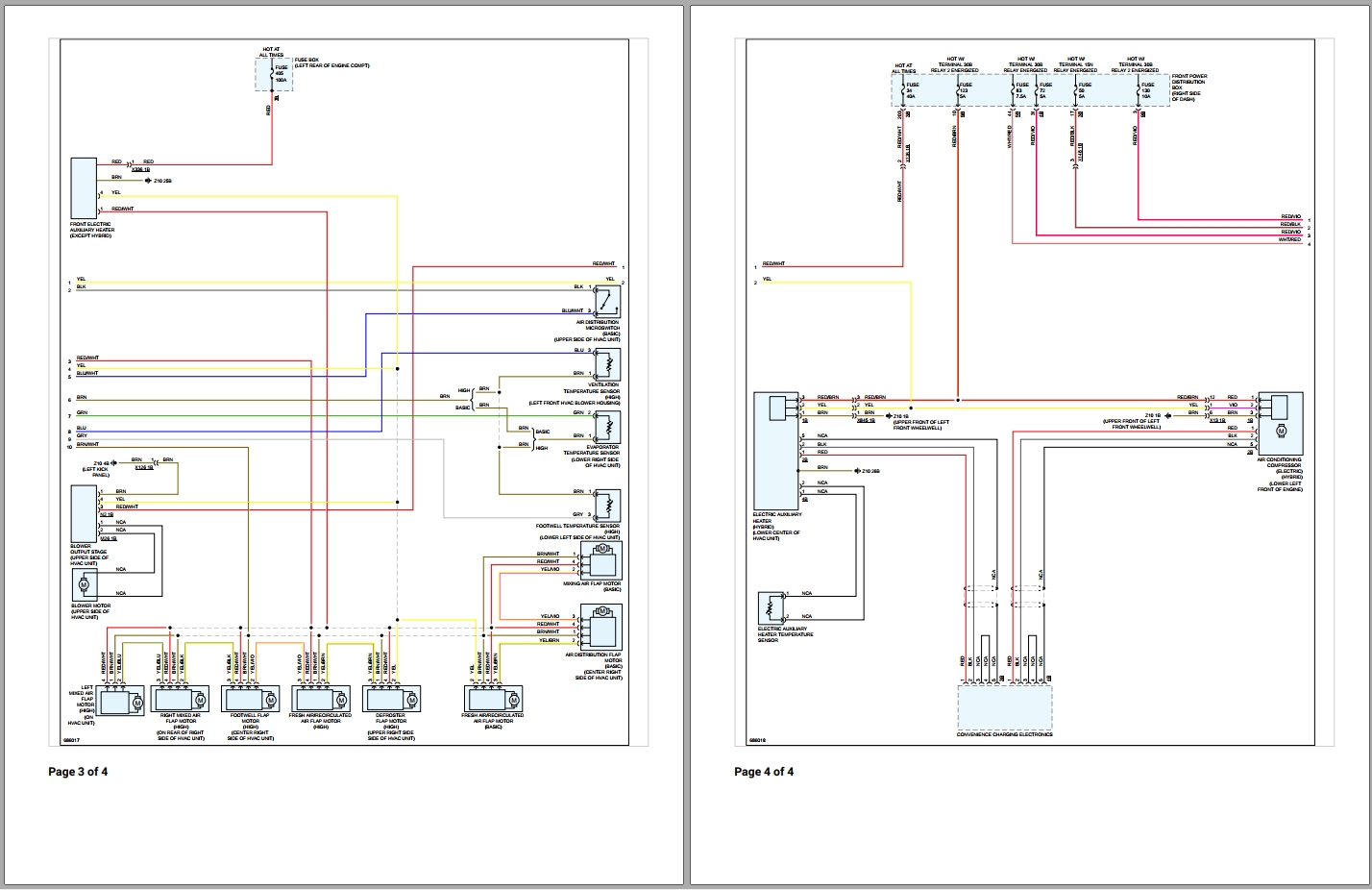Select the Evaporator Temperature Sensor resistor symbol
This screenshot has height=890, width=1372.
608,429
